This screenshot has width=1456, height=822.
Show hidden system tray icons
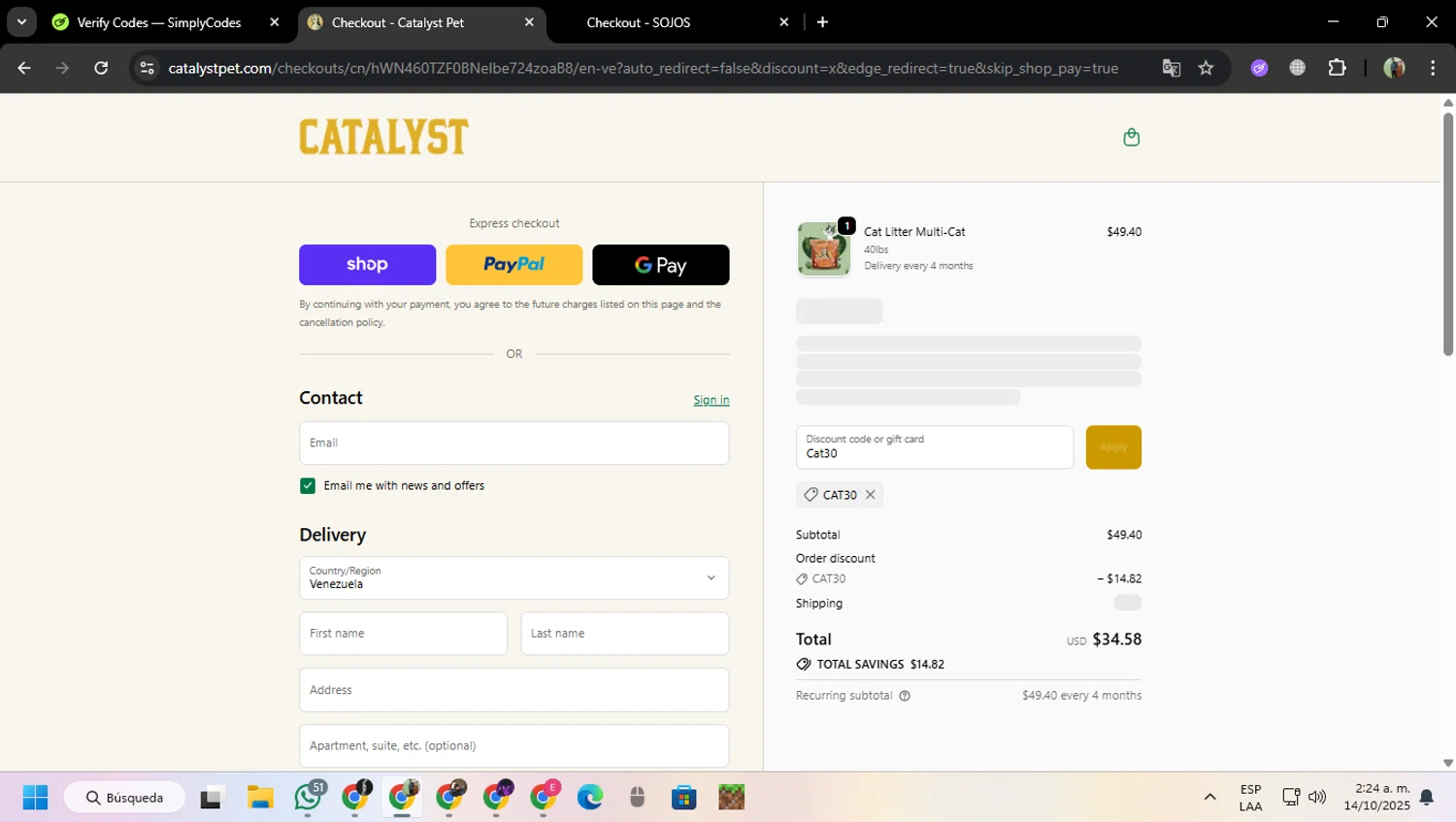pyautogui.click(x=1209, y=798)
